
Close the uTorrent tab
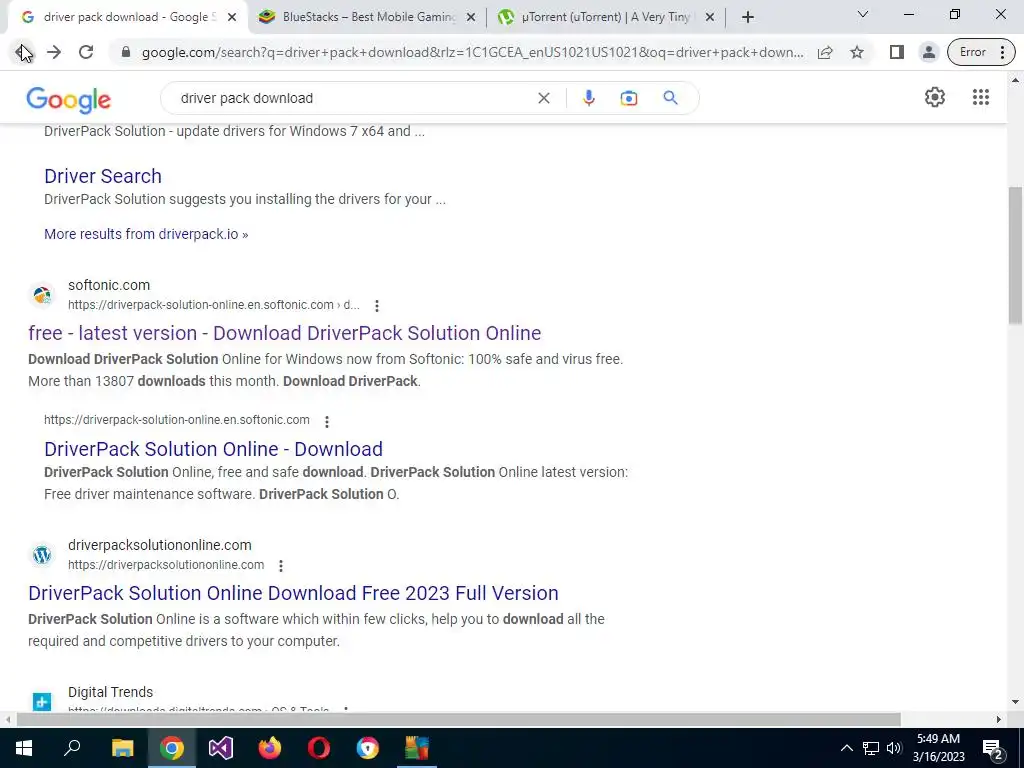point(710,17)
